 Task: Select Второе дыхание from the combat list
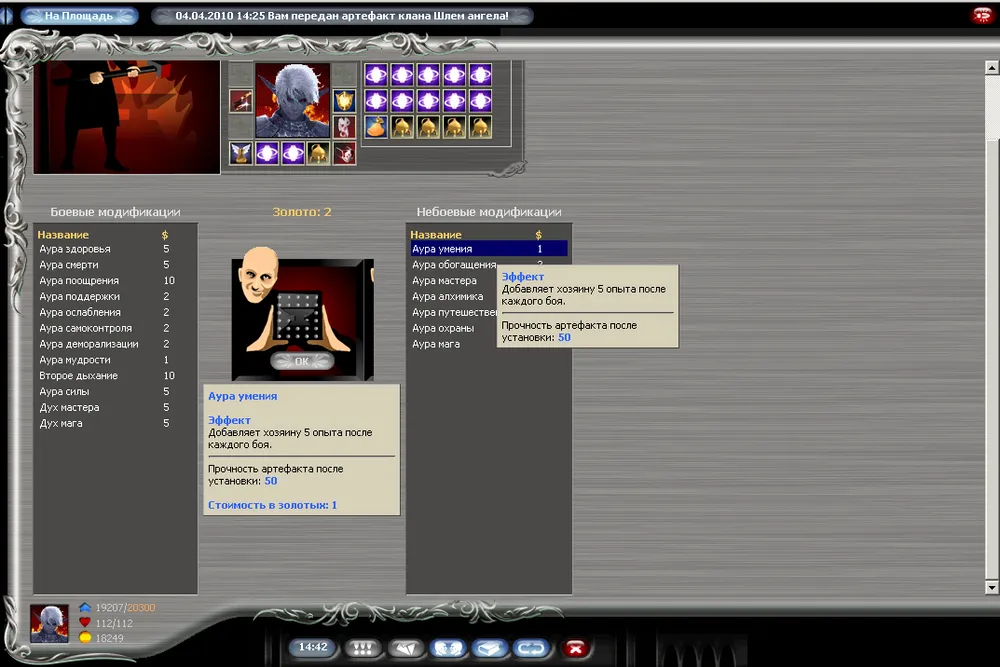click(x=78, y=376)
